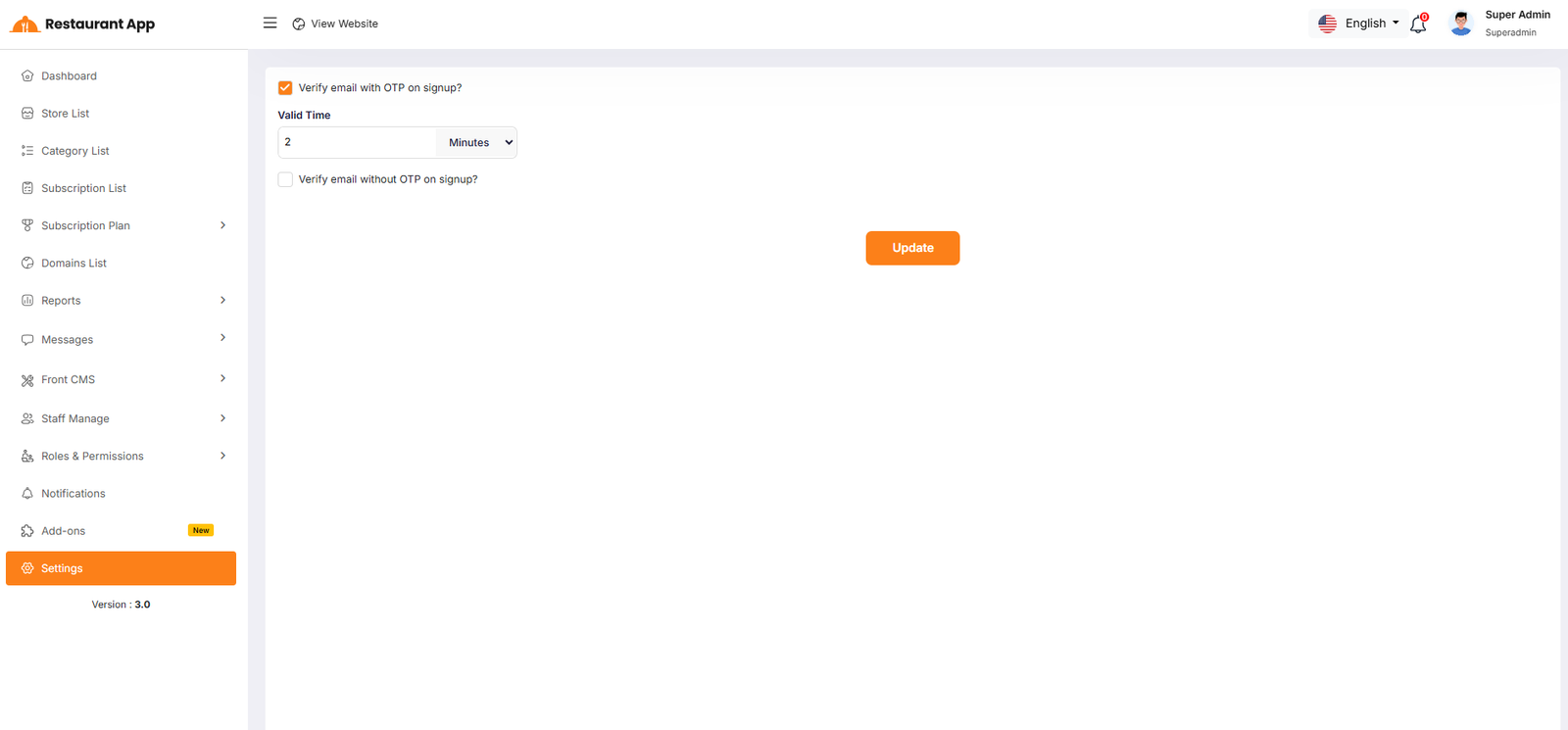
Task: Click the Restaurant App logo
Action: (82, 24)
